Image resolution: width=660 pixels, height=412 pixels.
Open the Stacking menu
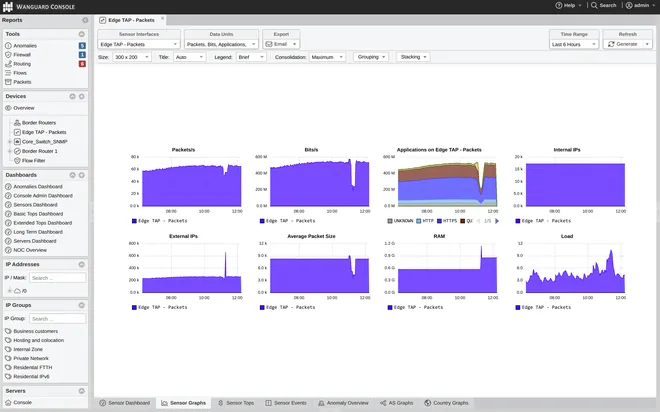coord(413,57)
